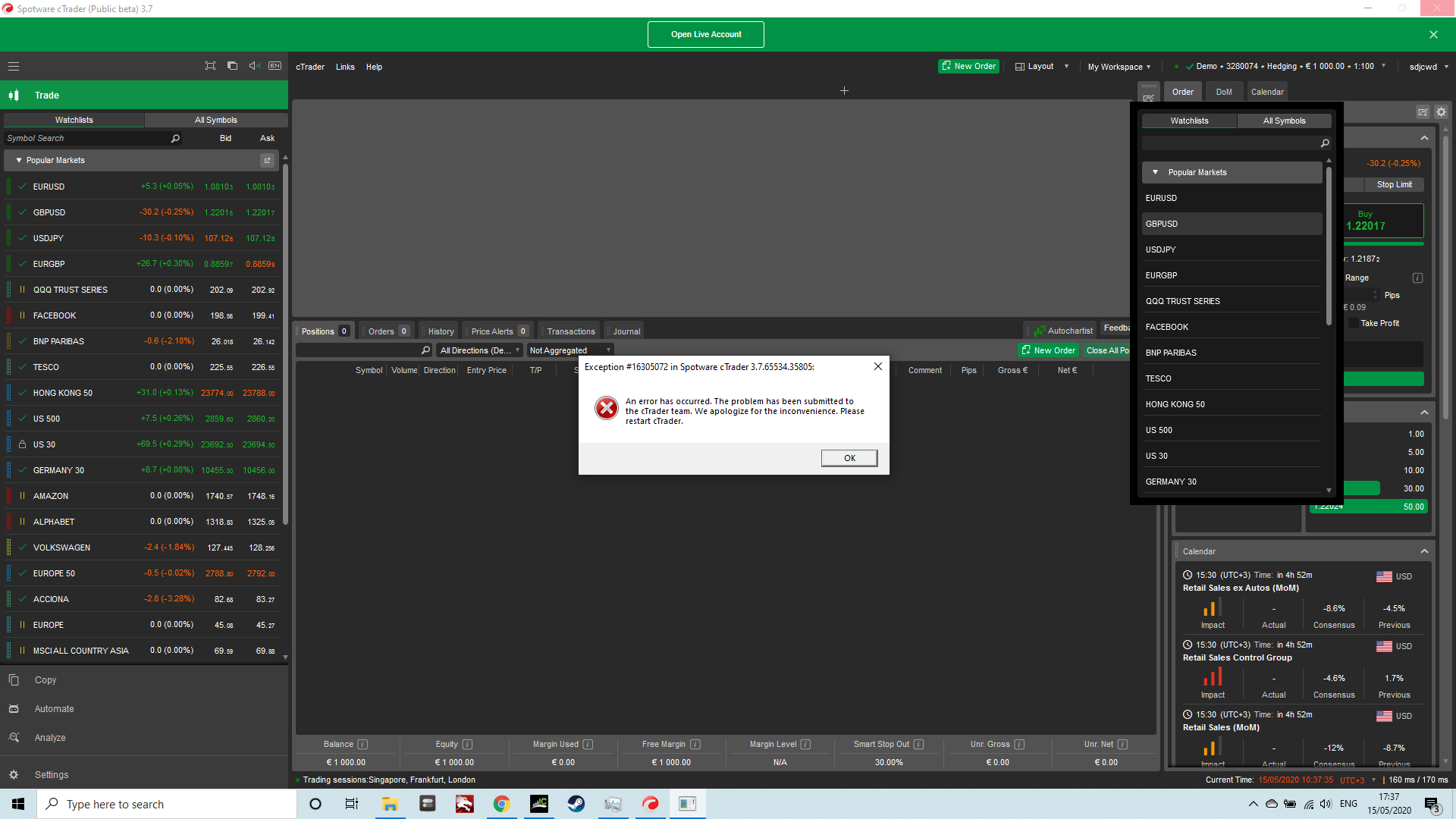The image size is (1456, 819).
Task: Click the Open Live Account button
Action: [x=706, y=34]
